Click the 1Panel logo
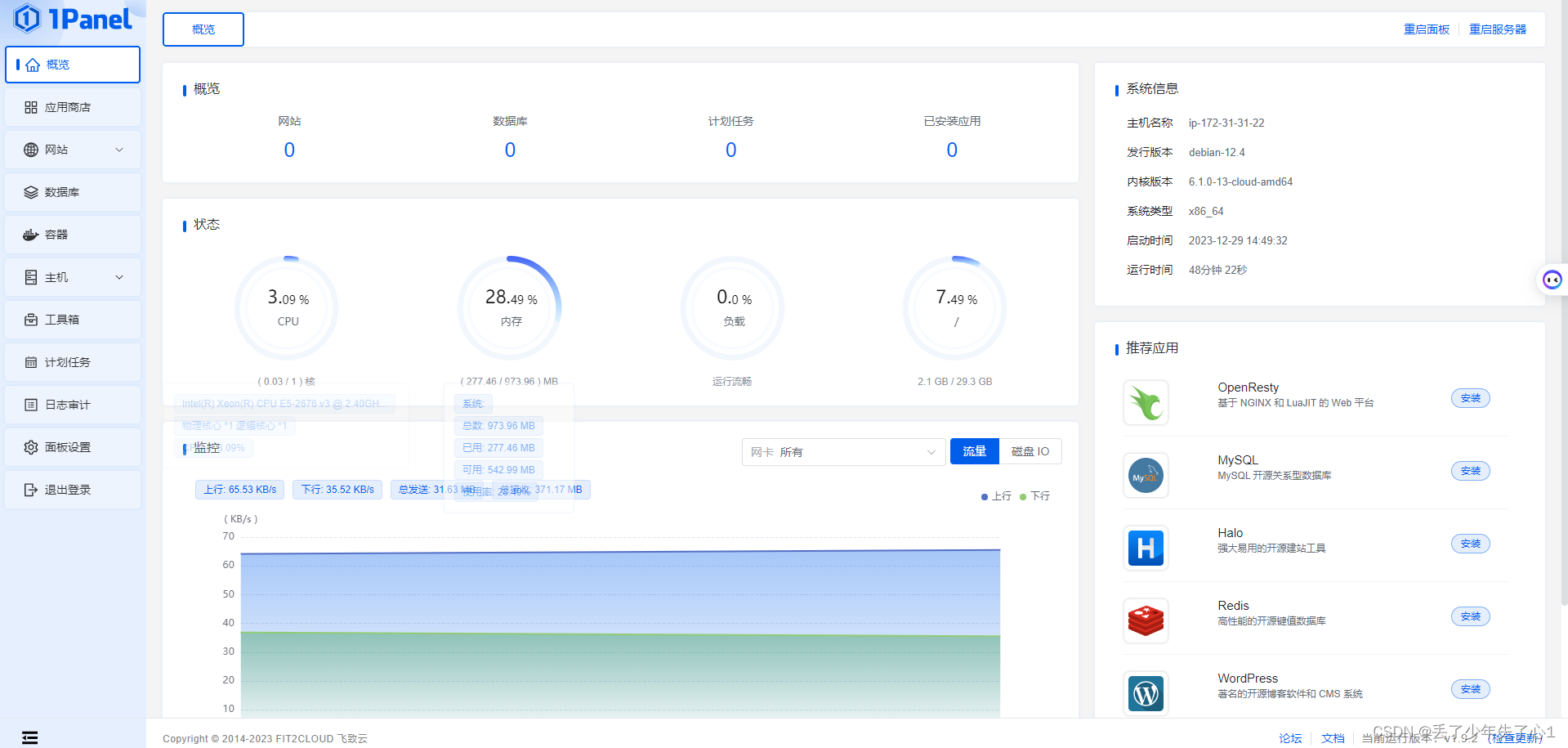This screenshot has height=748, width=1568. click(x=73, y=19)
